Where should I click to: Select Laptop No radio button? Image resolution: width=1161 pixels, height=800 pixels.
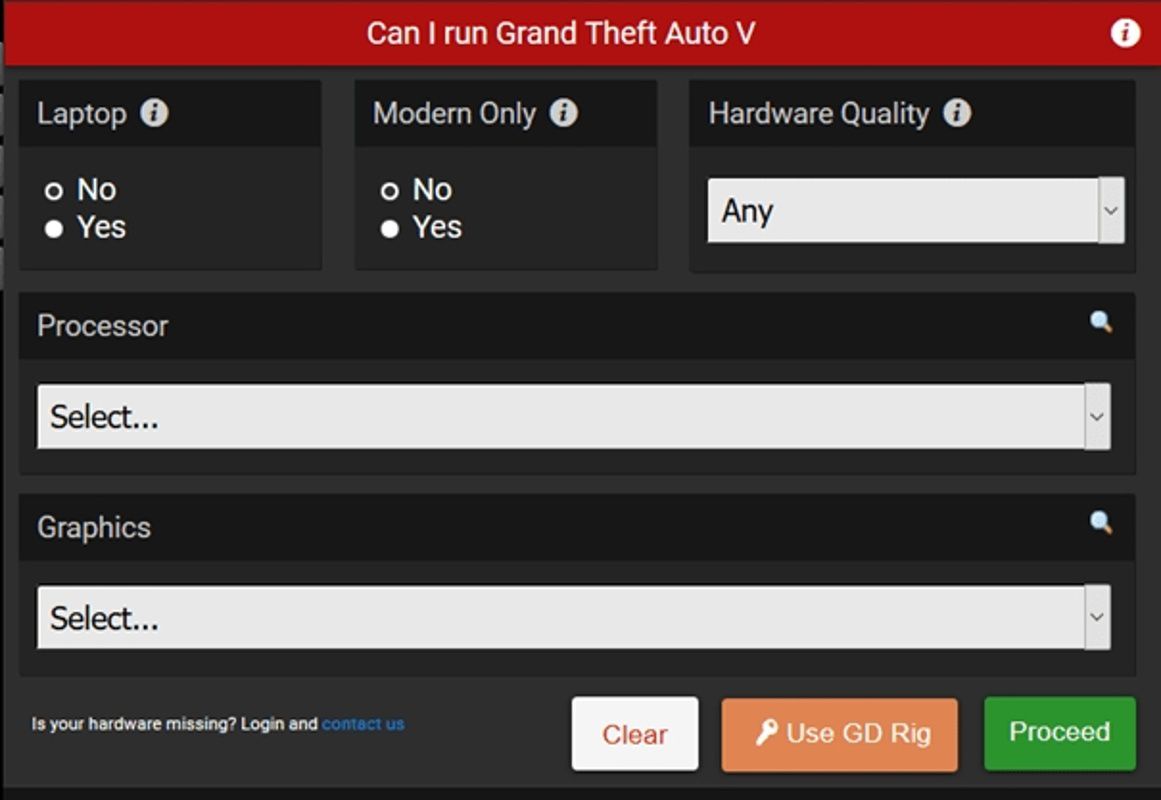[x=53, y=191]
